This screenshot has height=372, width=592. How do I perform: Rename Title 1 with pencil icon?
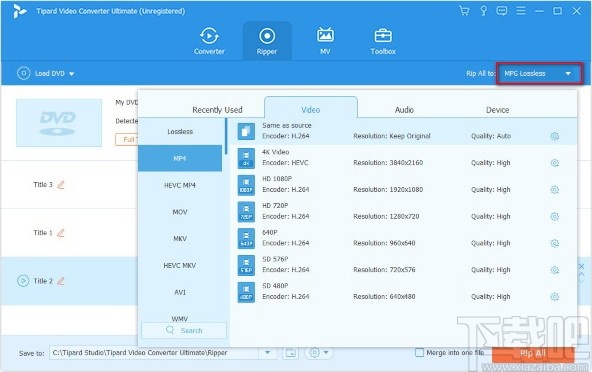coord(60,233)
